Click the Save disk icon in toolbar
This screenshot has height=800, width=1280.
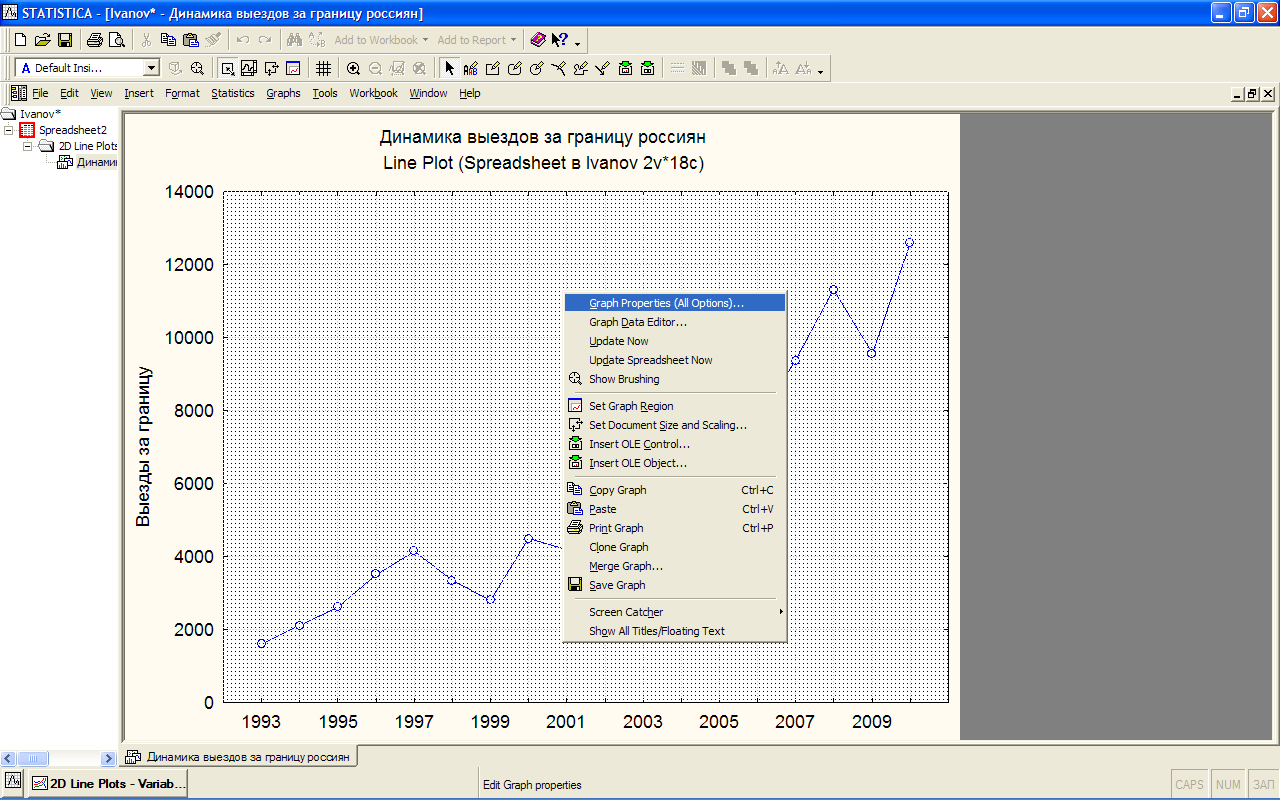(x=64, y=40)
